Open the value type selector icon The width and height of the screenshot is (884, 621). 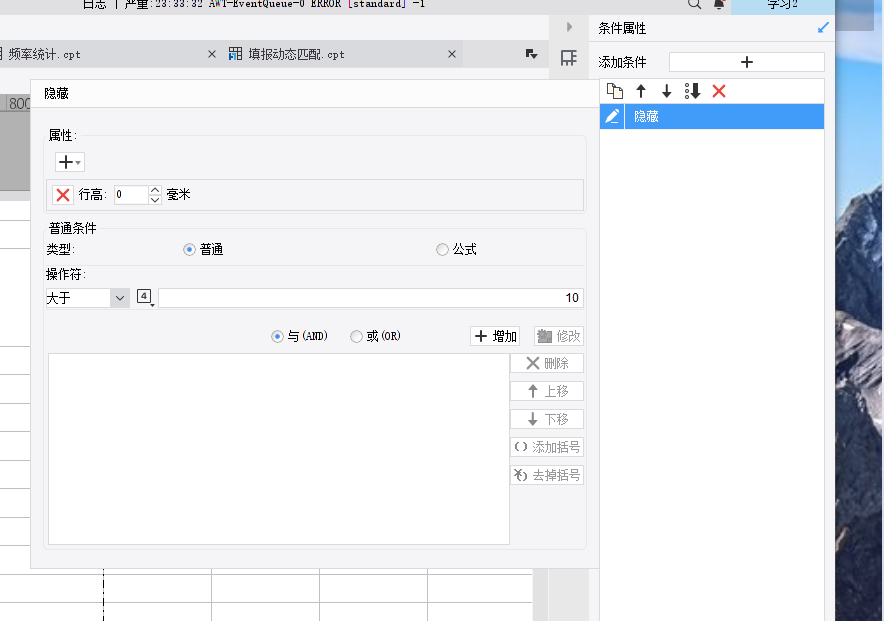[x=145, y=296]
